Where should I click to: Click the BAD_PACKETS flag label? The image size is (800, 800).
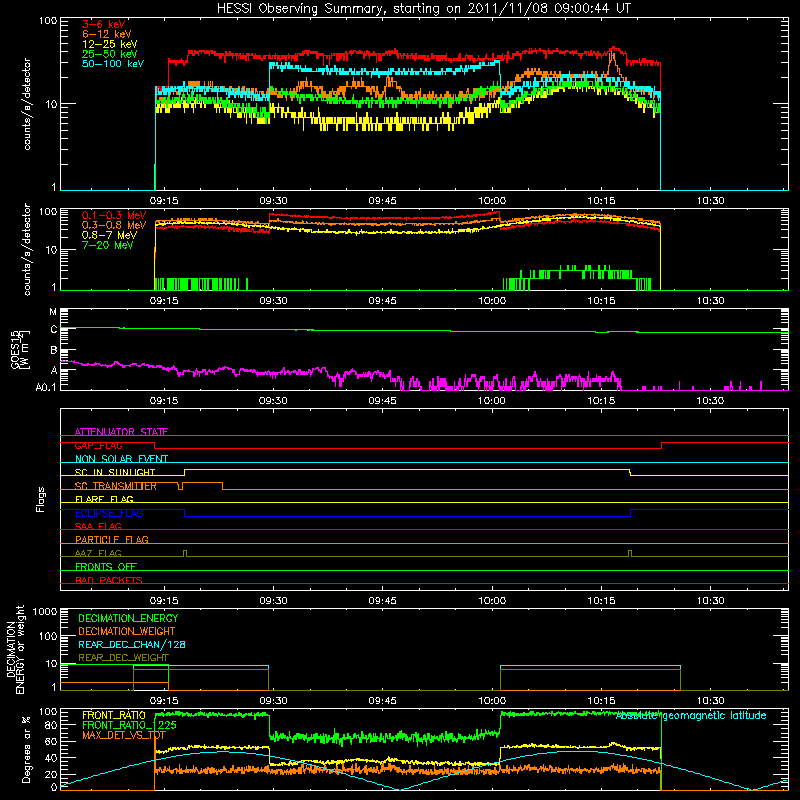(109, 580)
